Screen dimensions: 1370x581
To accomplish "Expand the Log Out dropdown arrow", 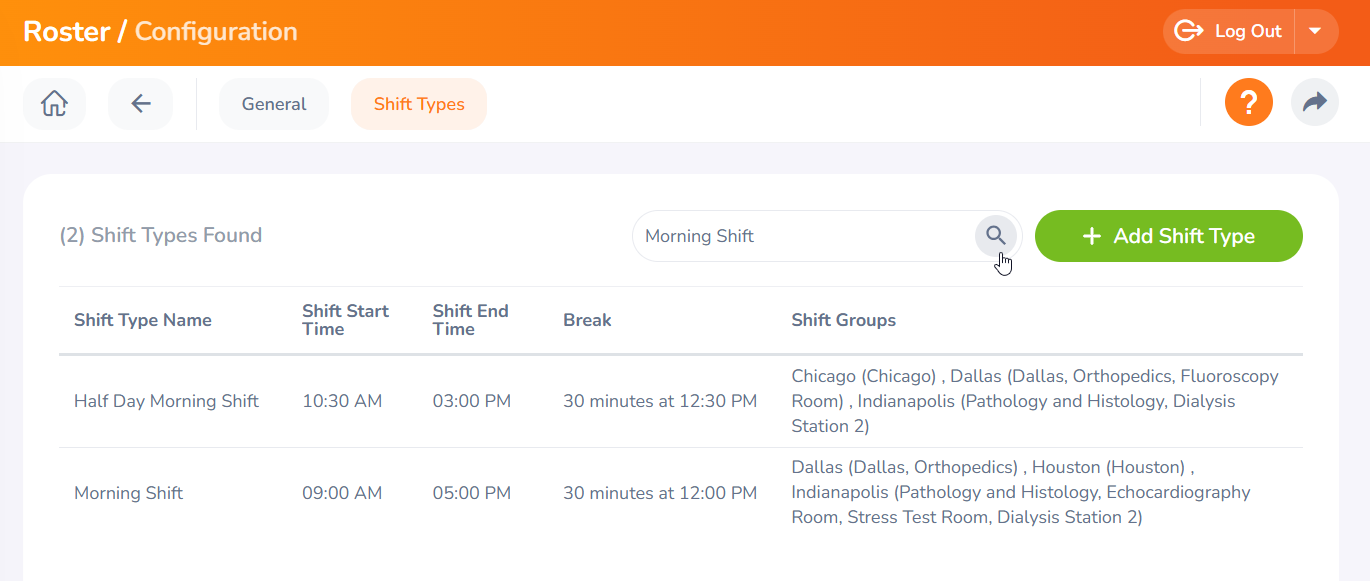I will pyautogui.click(x=1316, y=31).
